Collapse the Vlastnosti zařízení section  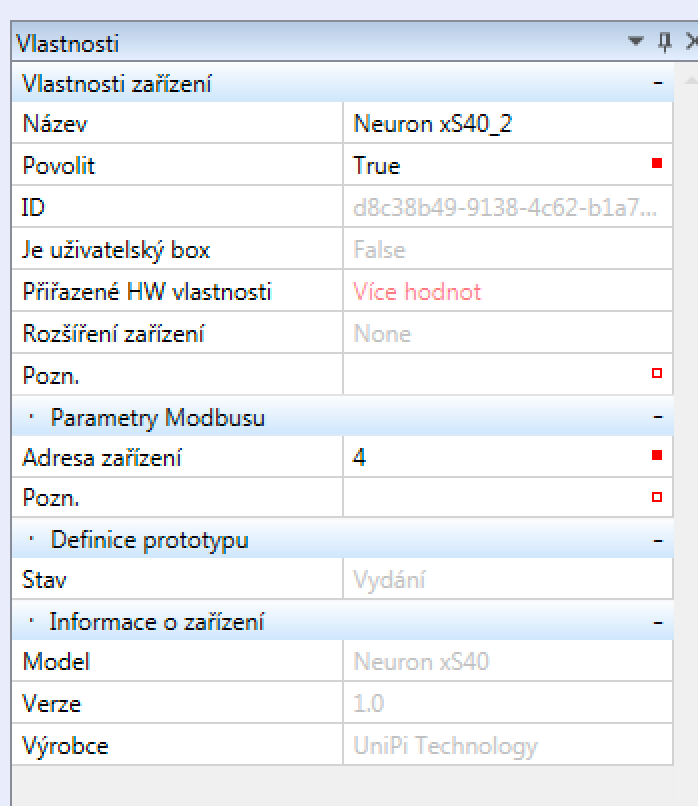coord(657,84)
